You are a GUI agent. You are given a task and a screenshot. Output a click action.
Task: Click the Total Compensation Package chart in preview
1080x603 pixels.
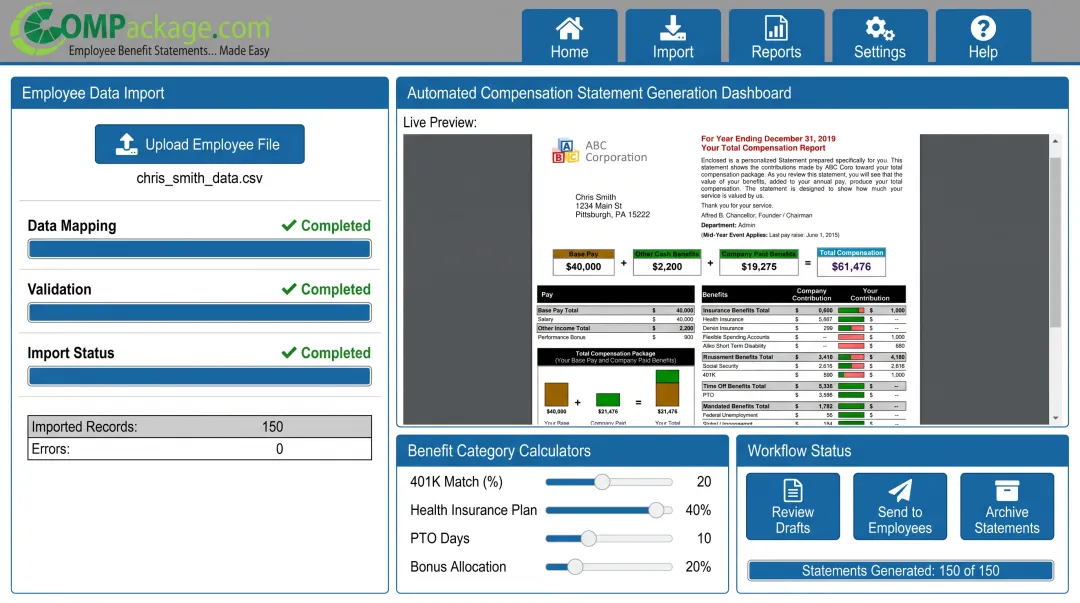616,386
